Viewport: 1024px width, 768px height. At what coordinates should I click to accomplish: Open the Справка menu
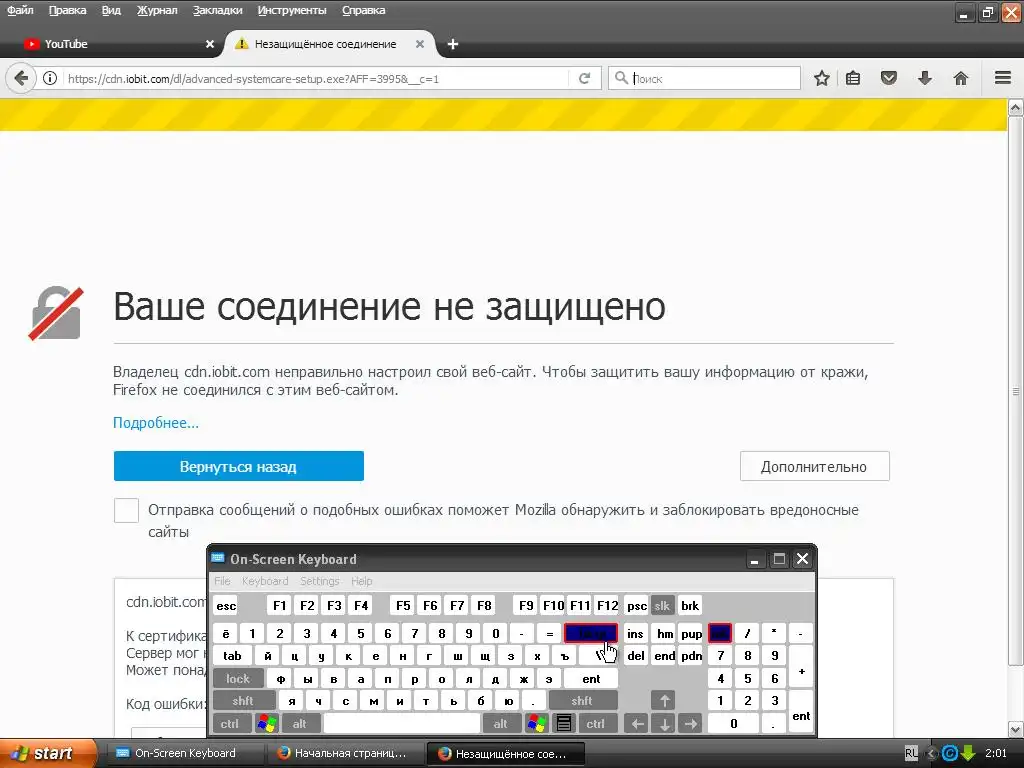364,10
